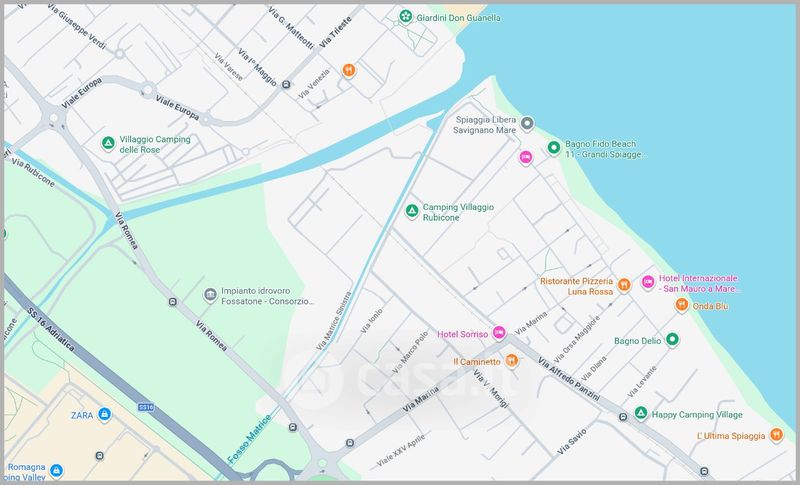Open the Romagna Shopping Valley marker
The height and width of the screenshot is (485, 800).
tap(57, 468)
